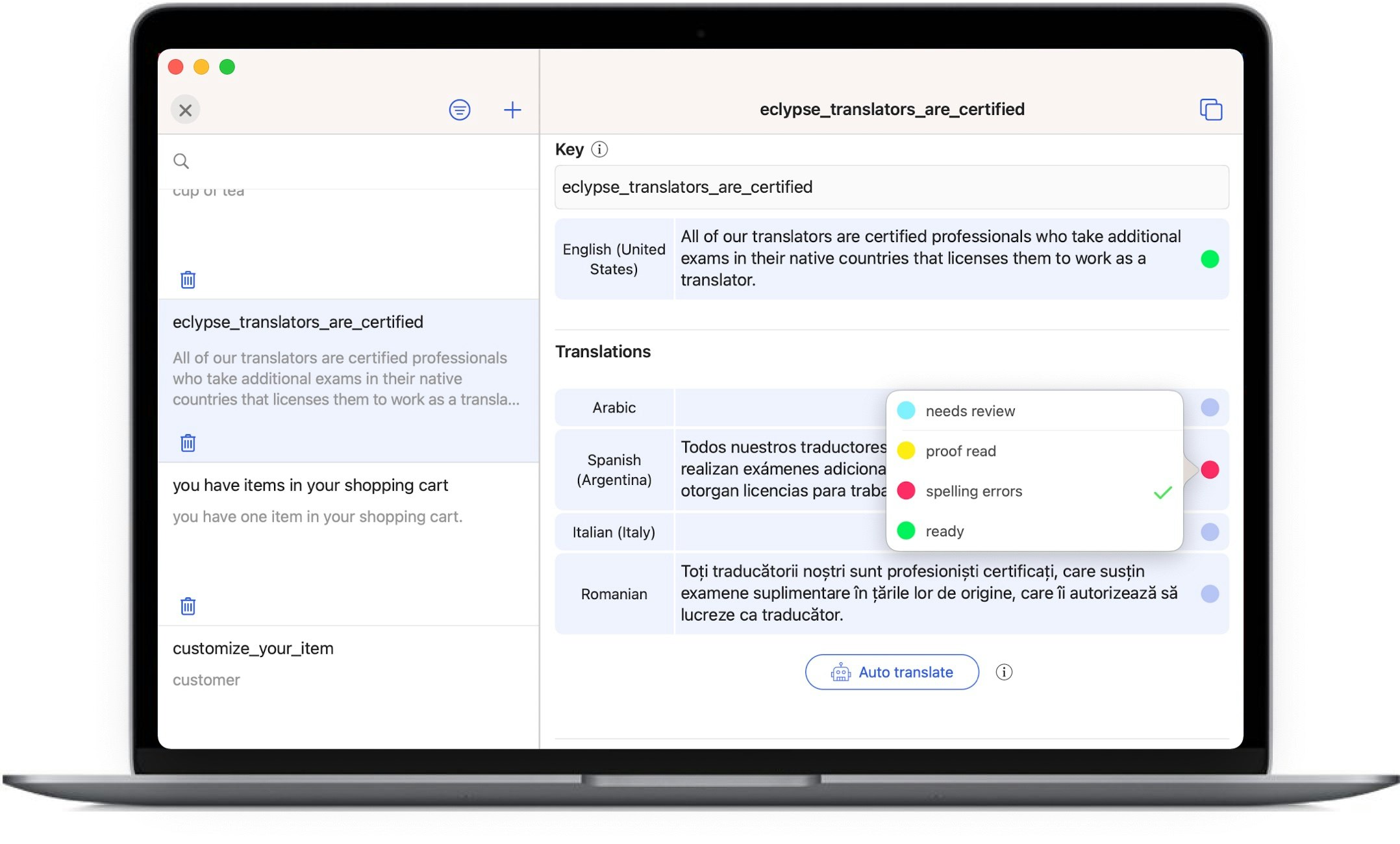Open status dot for Italian (Italy) row
This screenshot has height=844, width=1400.
[1210, 532]
